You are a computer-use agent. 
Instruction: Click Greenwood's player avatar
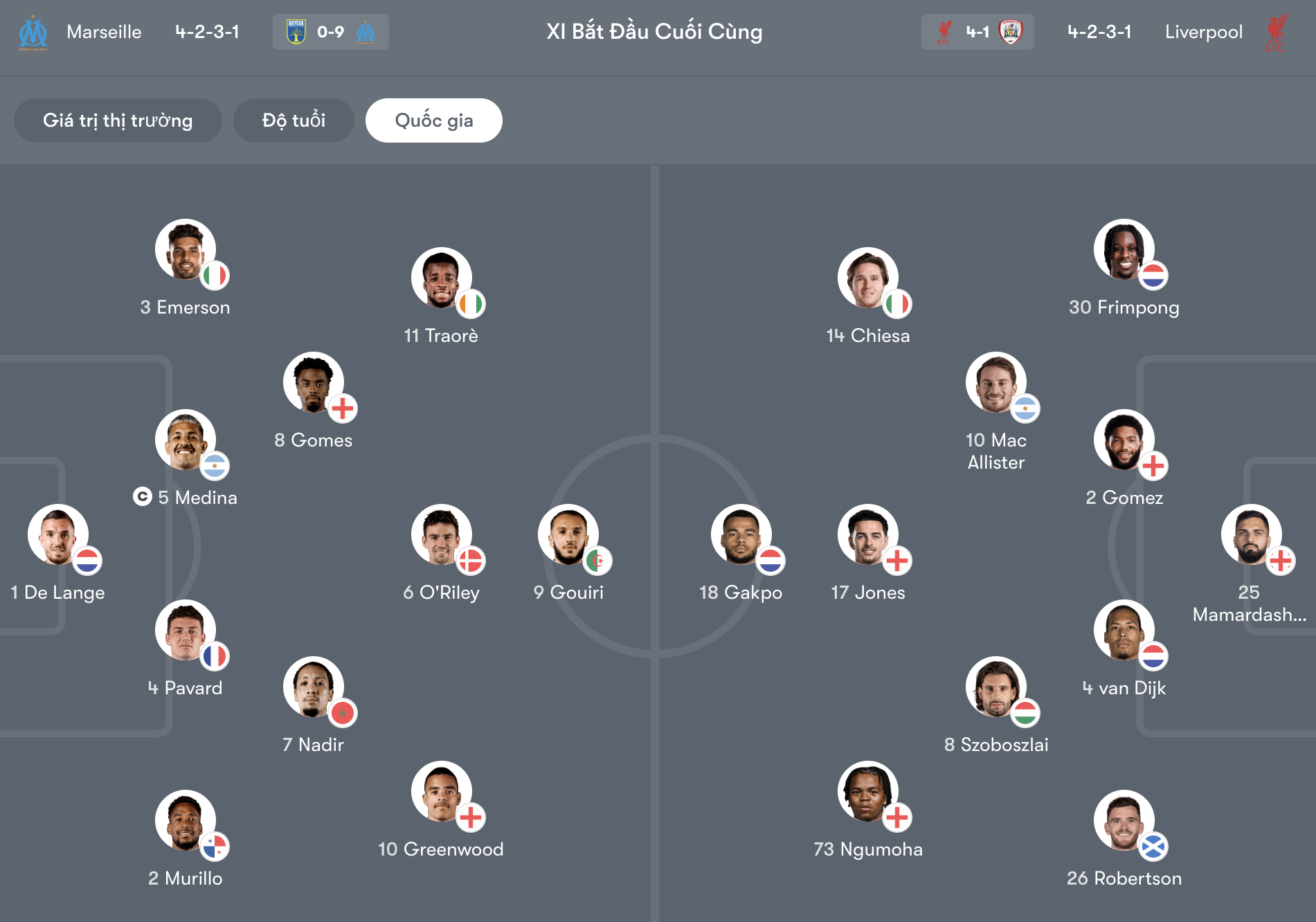coord(440,790)
